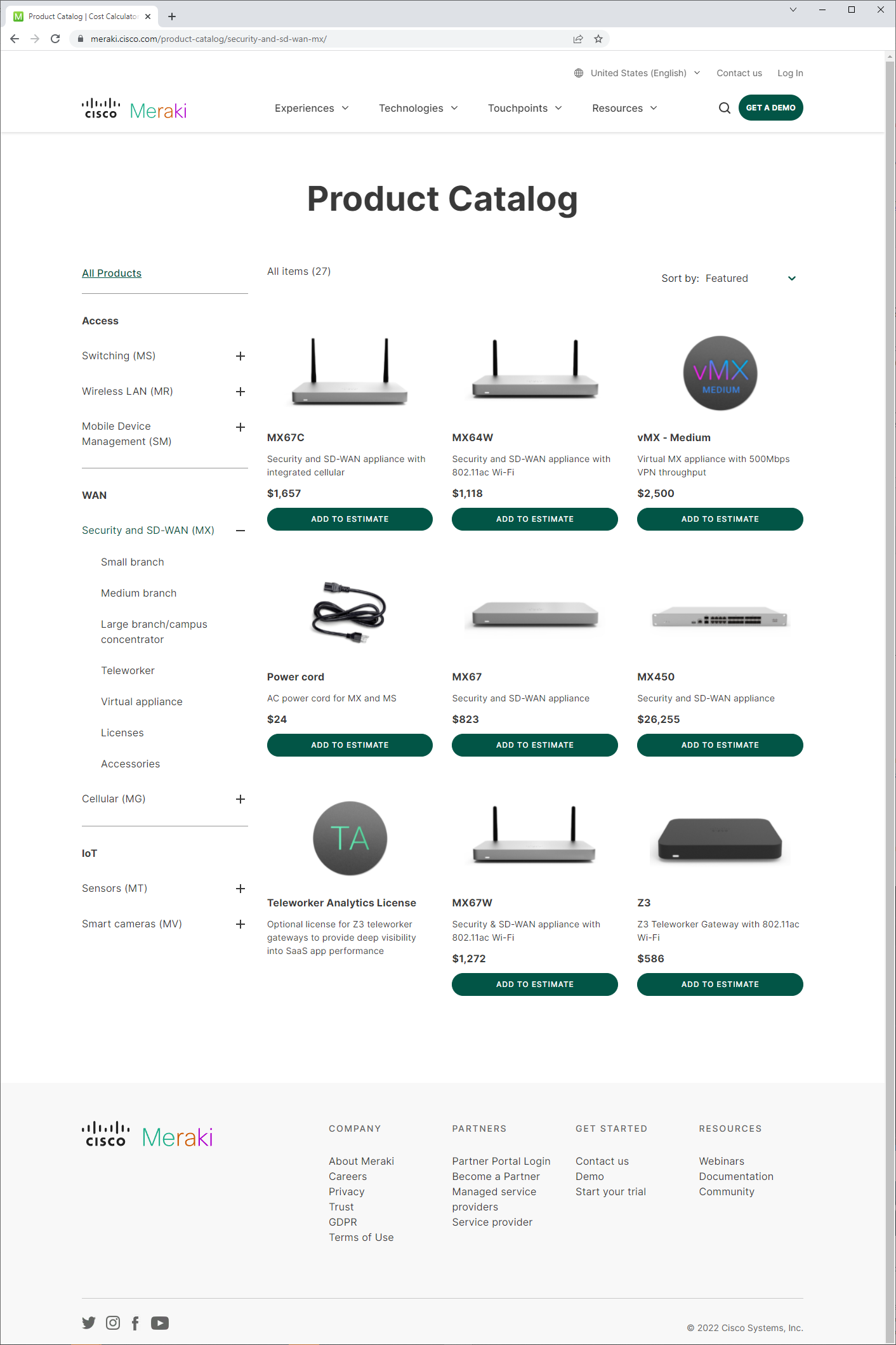Open the YouTube icon in footer
The height and width of the screenshot is (1345, 896).
160,1323
